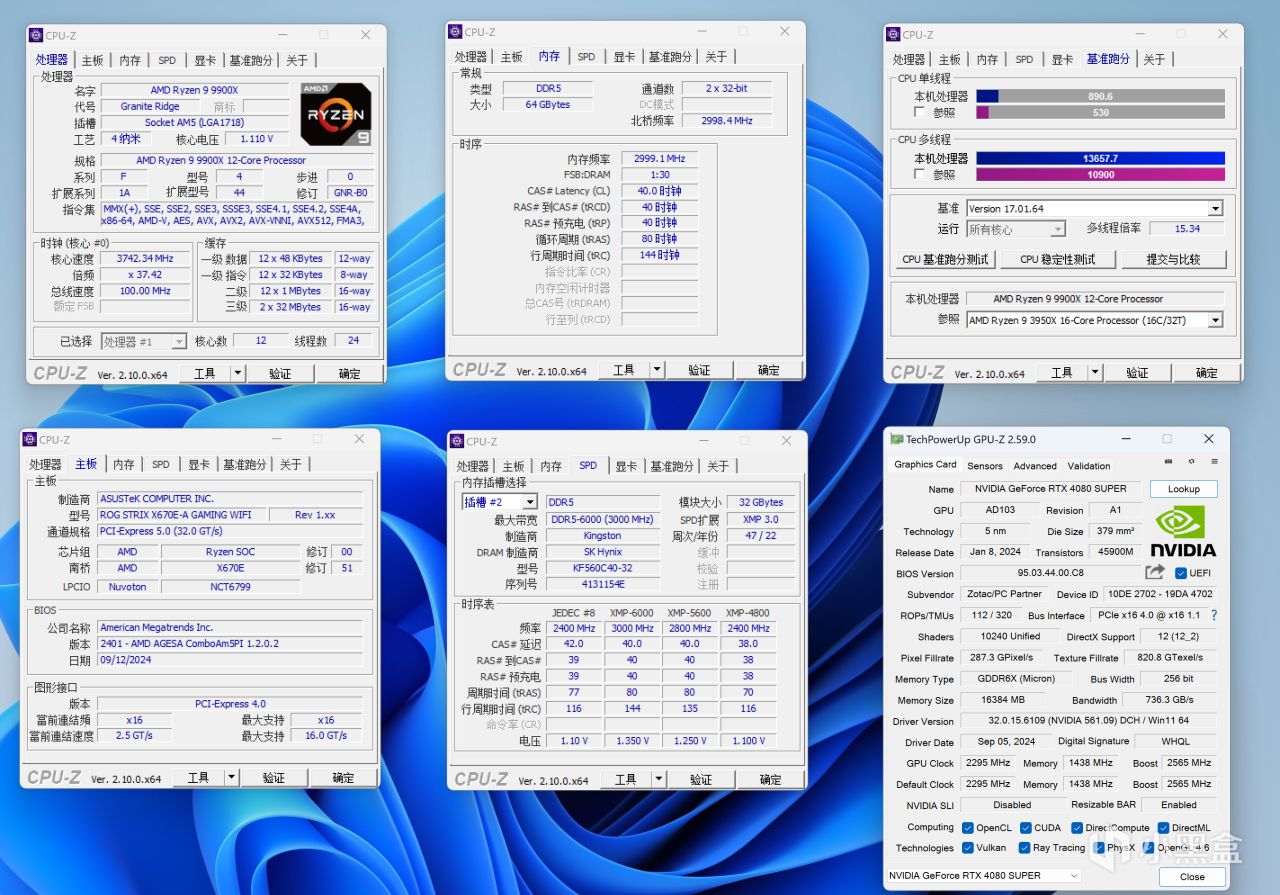The height and width of the screenshot is (895, 1280).
Task: Click the 15.34 多线程倍率 value
Action: tap(1187, 228)
